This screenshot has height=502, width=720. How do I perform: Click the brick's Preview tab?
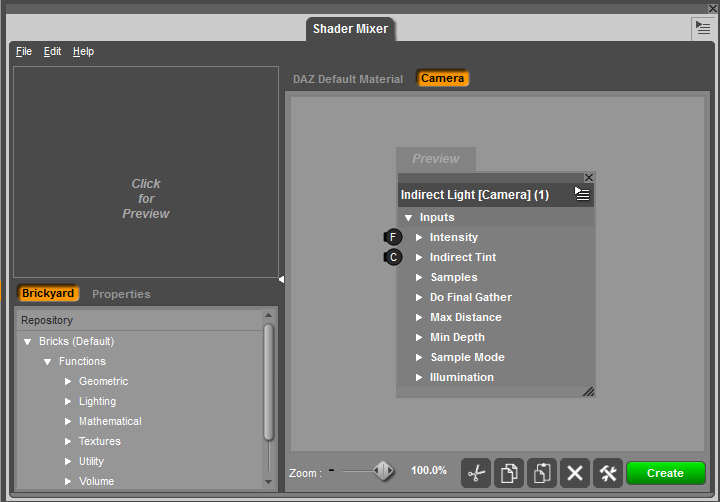pos(436,159)
